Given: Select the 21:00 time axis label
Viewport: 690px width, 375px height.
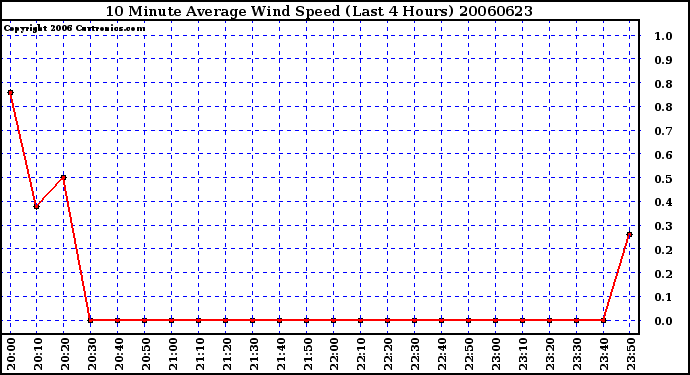Looking at the screenshot, I should pyautogui.click(x=173, y=354).
